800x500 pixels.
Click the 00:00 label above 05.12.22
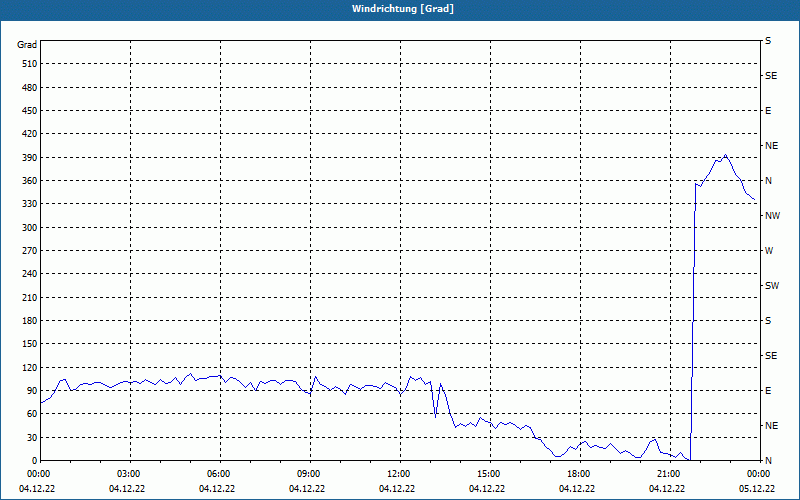pyautogui.click(x=760, y=474)
